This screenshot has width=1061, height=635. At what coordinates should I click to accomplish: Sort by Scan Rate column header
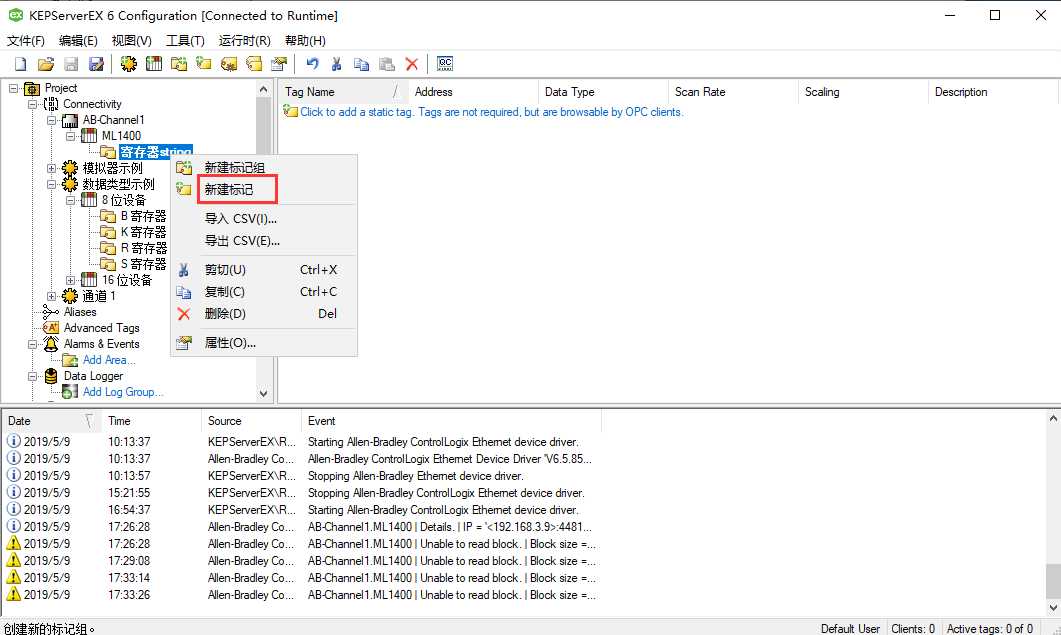coord(733,92)
